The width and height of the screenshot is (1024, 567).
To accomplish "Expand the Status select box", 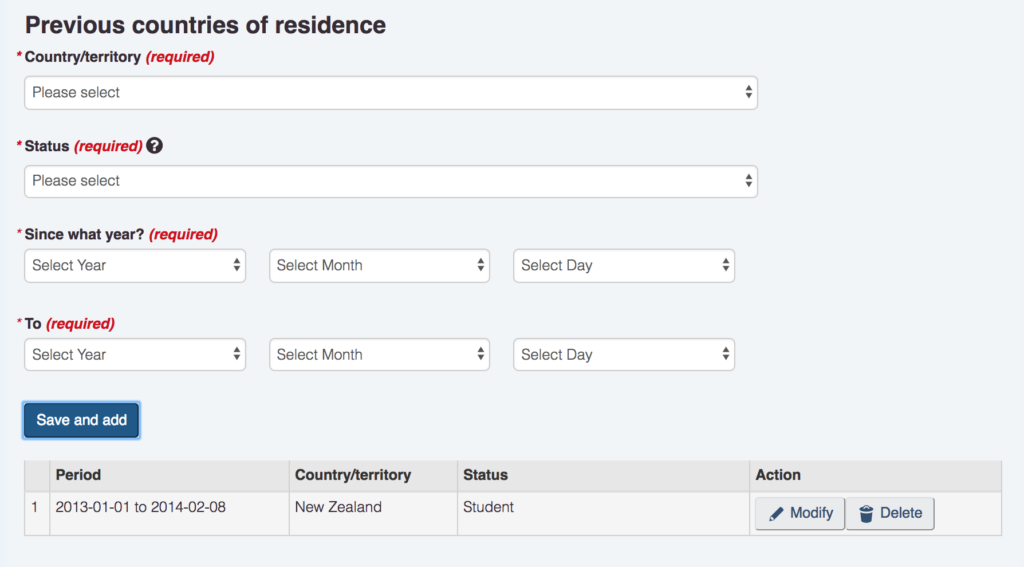I will tap(390, 181).
